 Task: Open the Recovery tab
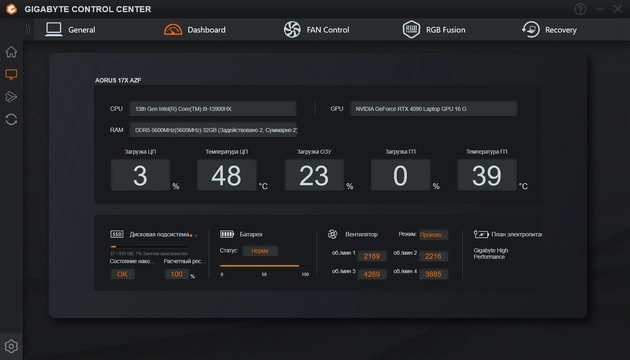(x=549, y=30)
